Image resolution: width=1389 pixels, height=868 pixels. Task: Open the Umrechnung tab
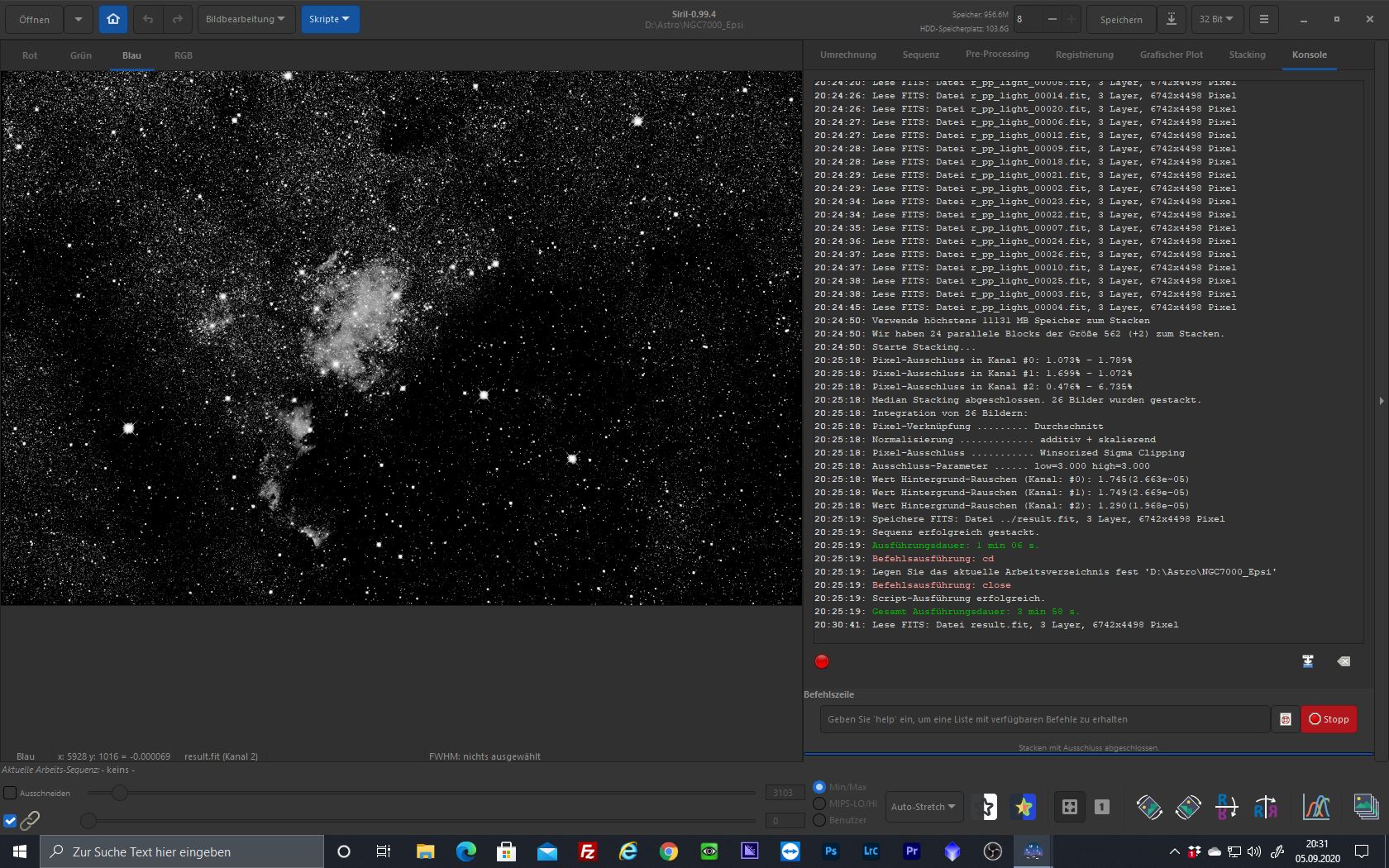point(848,55)
